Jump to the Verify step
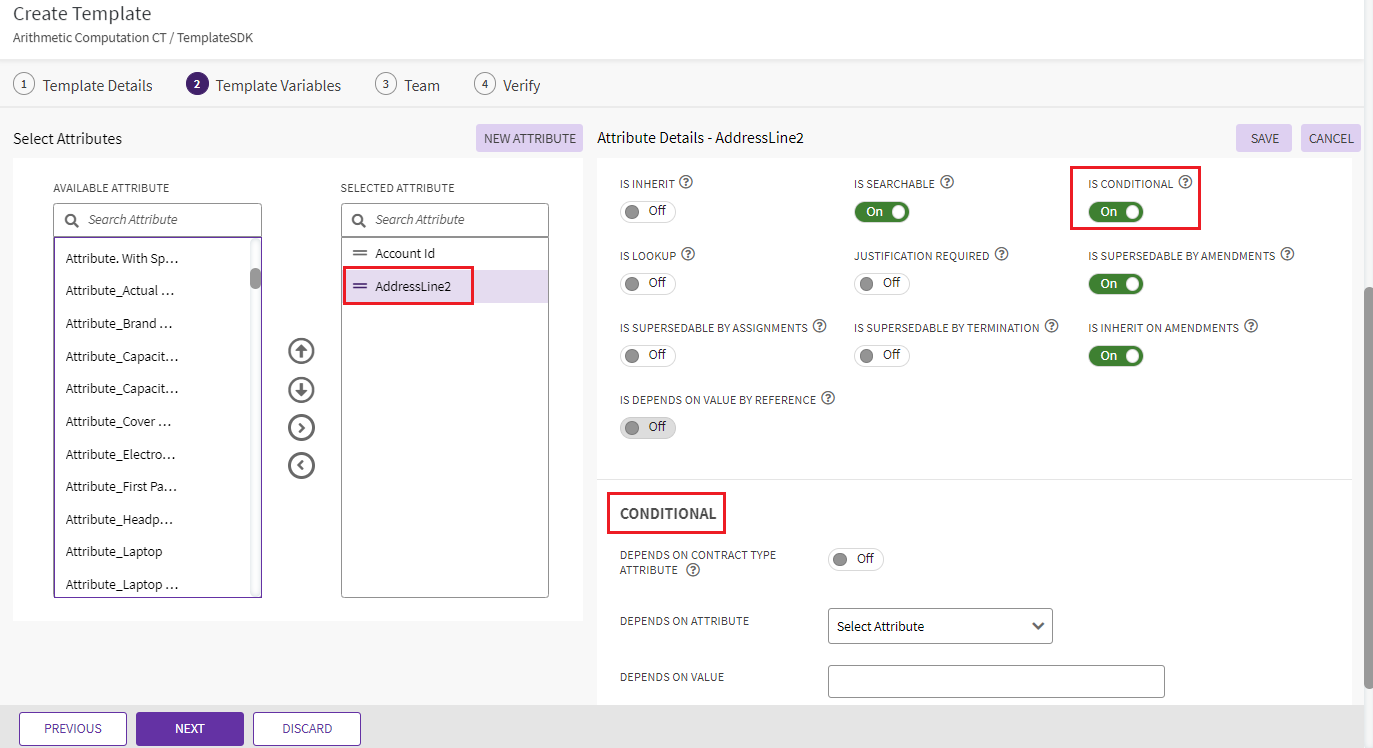 coord(508,85)
